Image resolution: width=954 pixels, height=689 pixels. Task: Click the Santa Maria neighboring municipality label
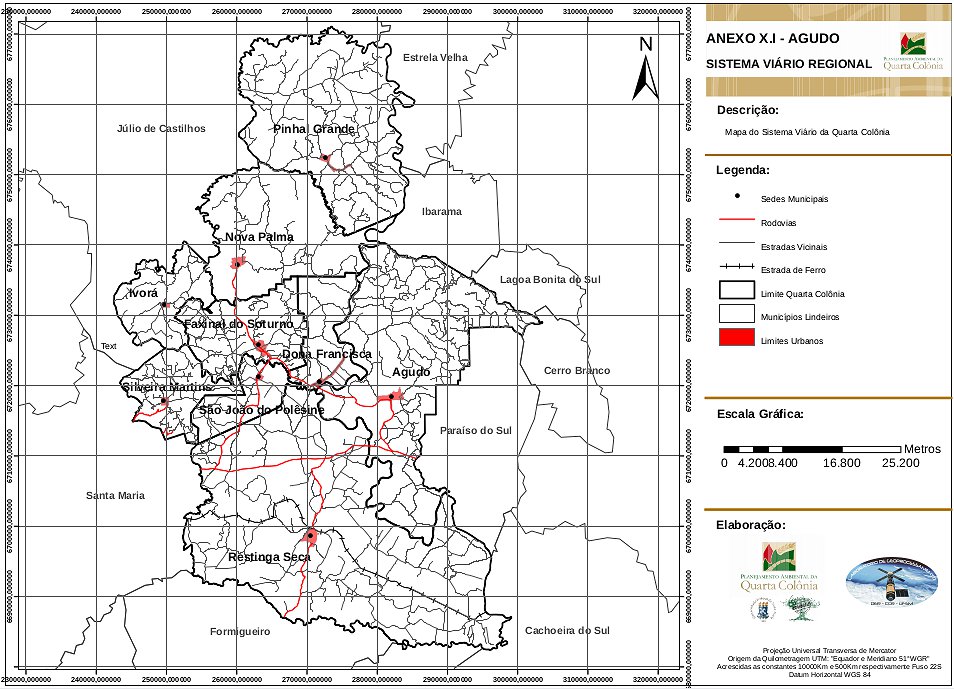pos(115,496)
